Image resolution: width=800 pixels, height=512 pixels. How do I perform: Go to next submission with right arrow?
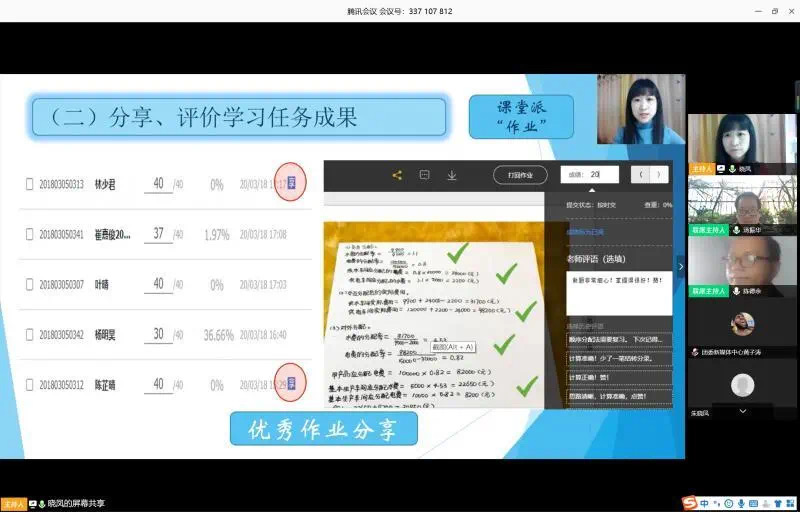point(658,174)
